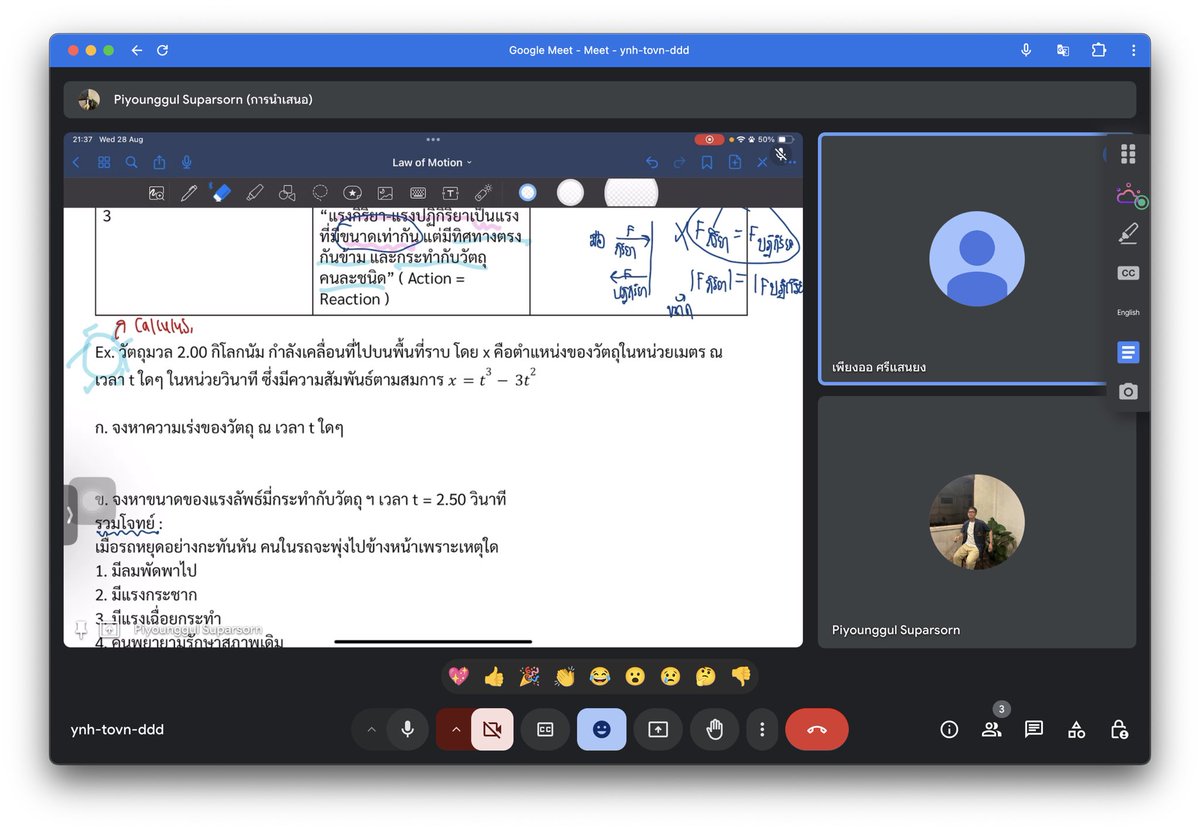Send the thinking face reaction
1200x830 pixels.
click(x=705, y=677)
